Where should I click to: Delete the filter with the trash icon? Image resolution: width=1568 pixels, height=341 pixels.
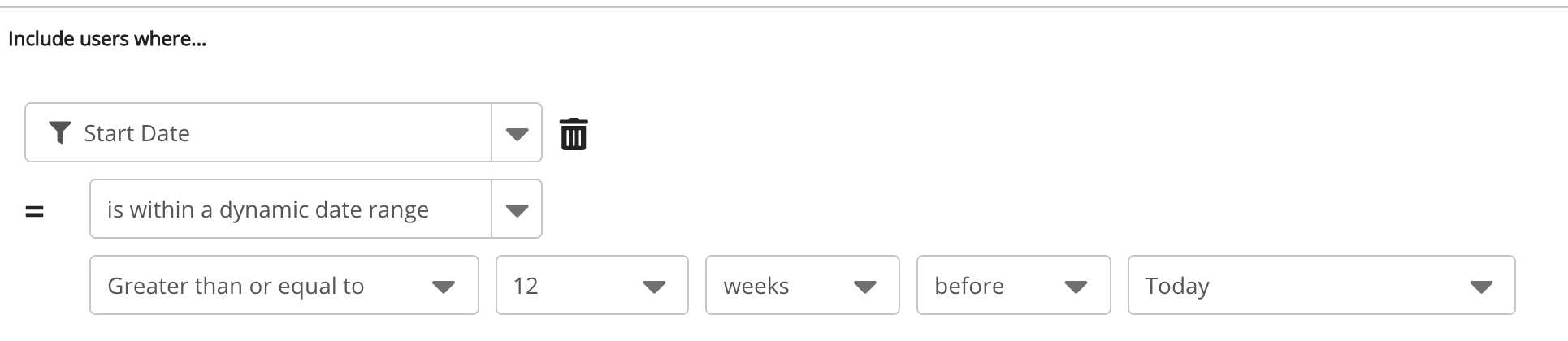tap(574, 134)
